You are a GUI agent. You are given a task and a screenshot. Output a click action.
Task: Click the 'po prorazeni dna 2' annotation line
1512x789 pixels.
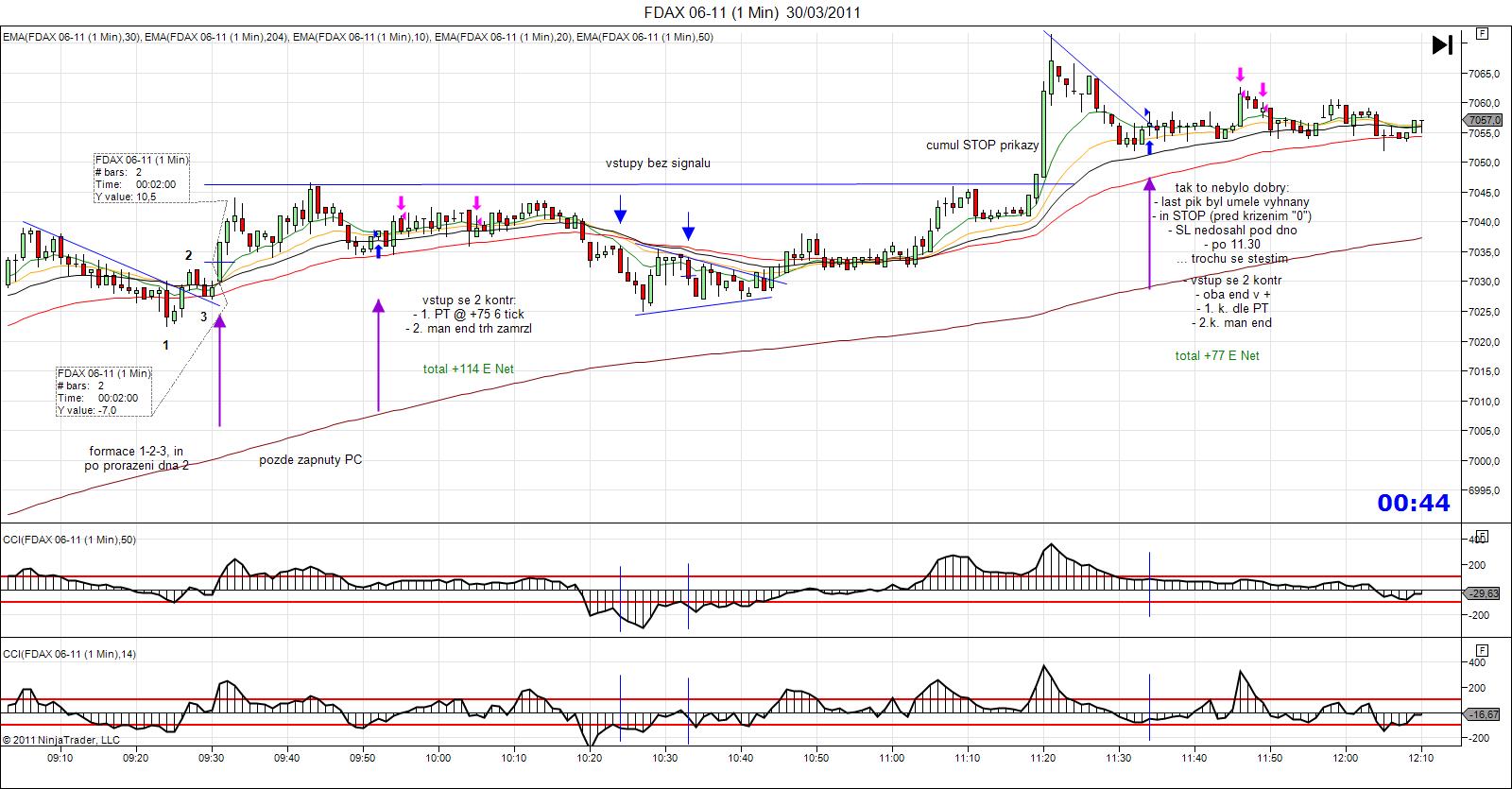[136, 465]
